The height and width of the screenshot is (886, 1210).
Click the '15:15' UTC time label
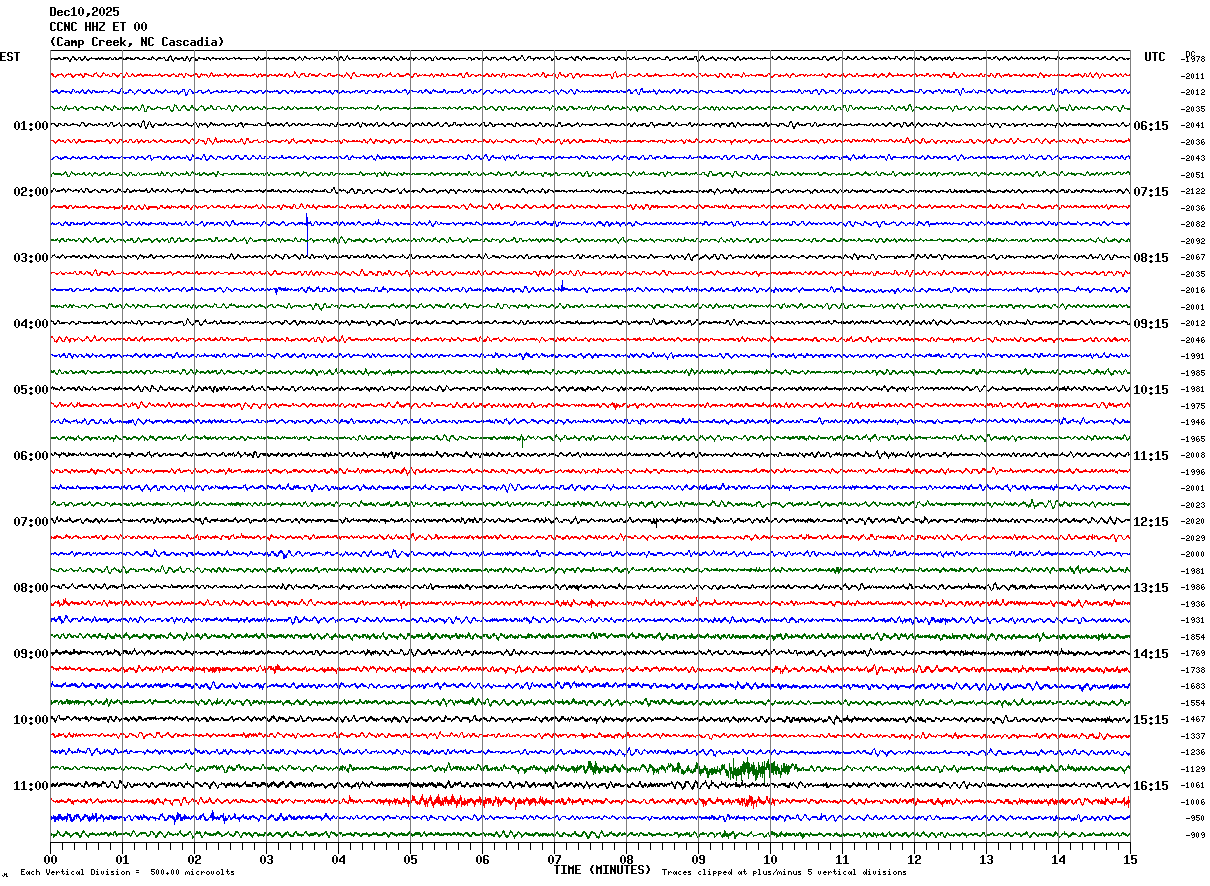coord(1151,720)
